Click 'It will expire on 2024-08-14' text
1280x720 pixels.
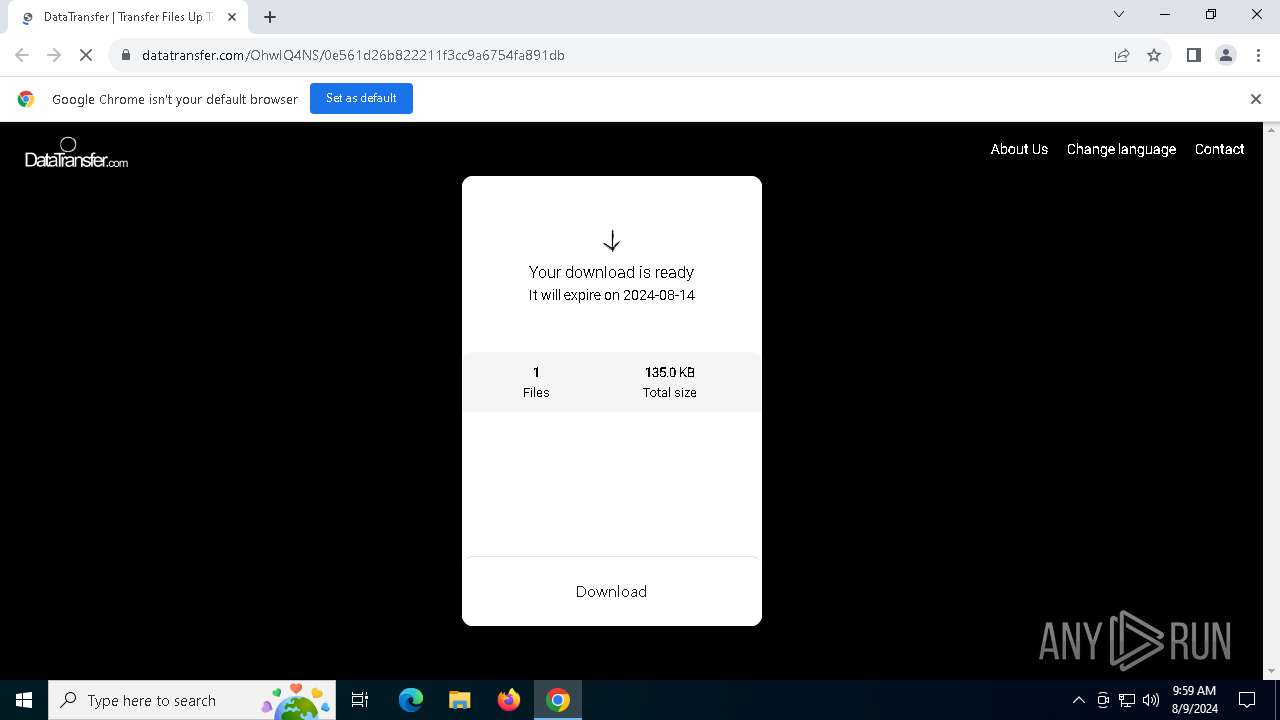[612, 295]
